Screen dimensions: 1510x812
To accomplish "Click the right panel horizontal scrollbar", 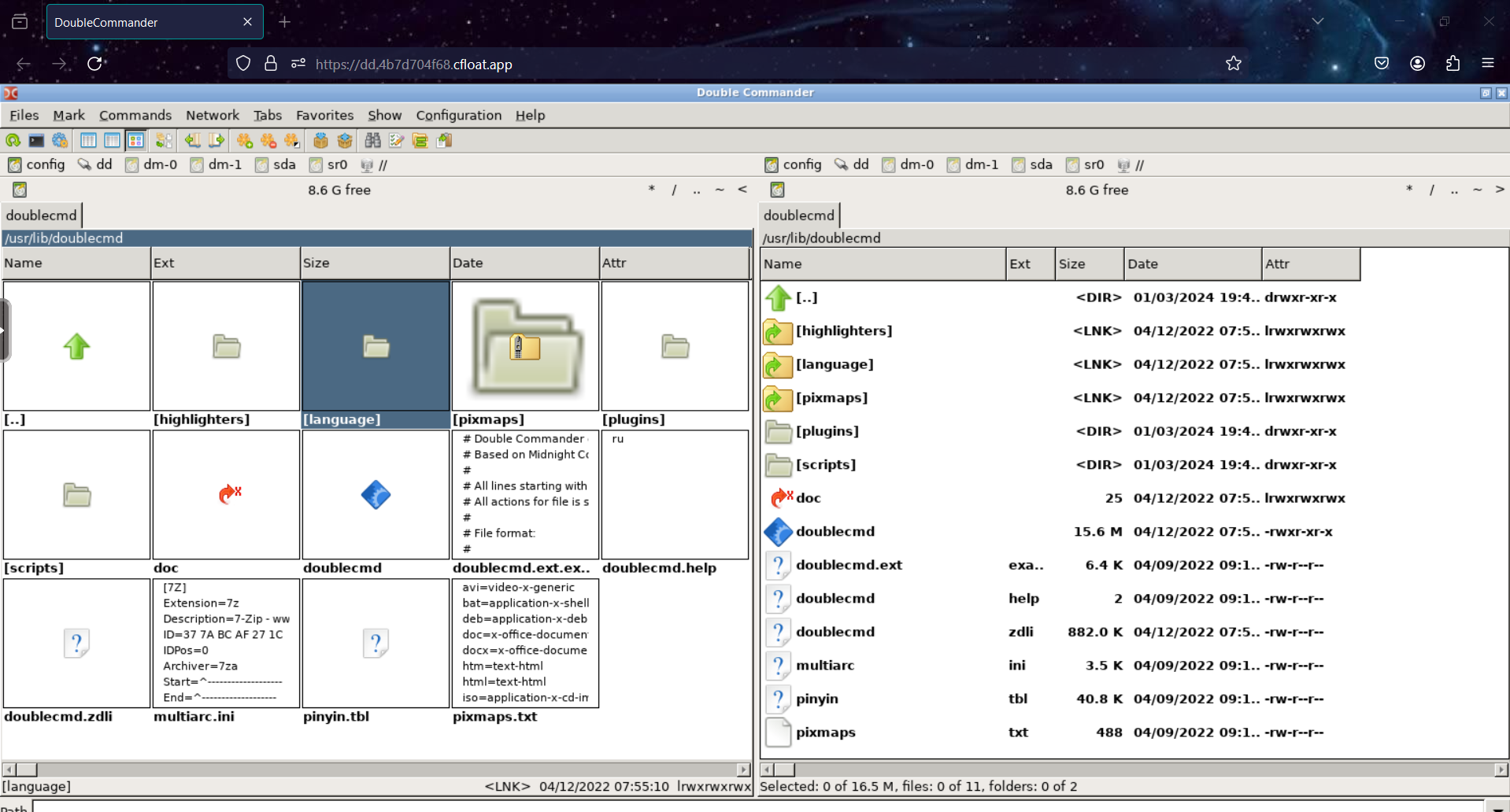I will [1134, 770].
